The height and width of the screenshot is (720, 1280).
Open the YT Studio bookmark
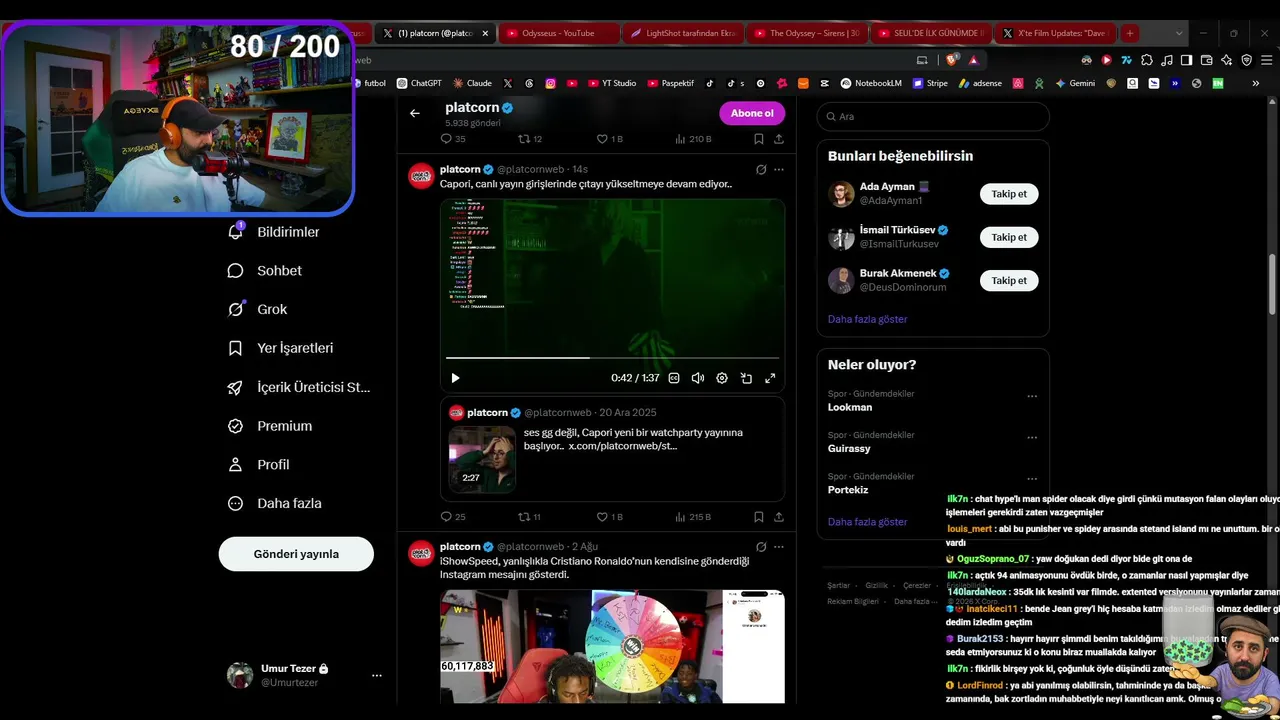[x=612, y=83]
